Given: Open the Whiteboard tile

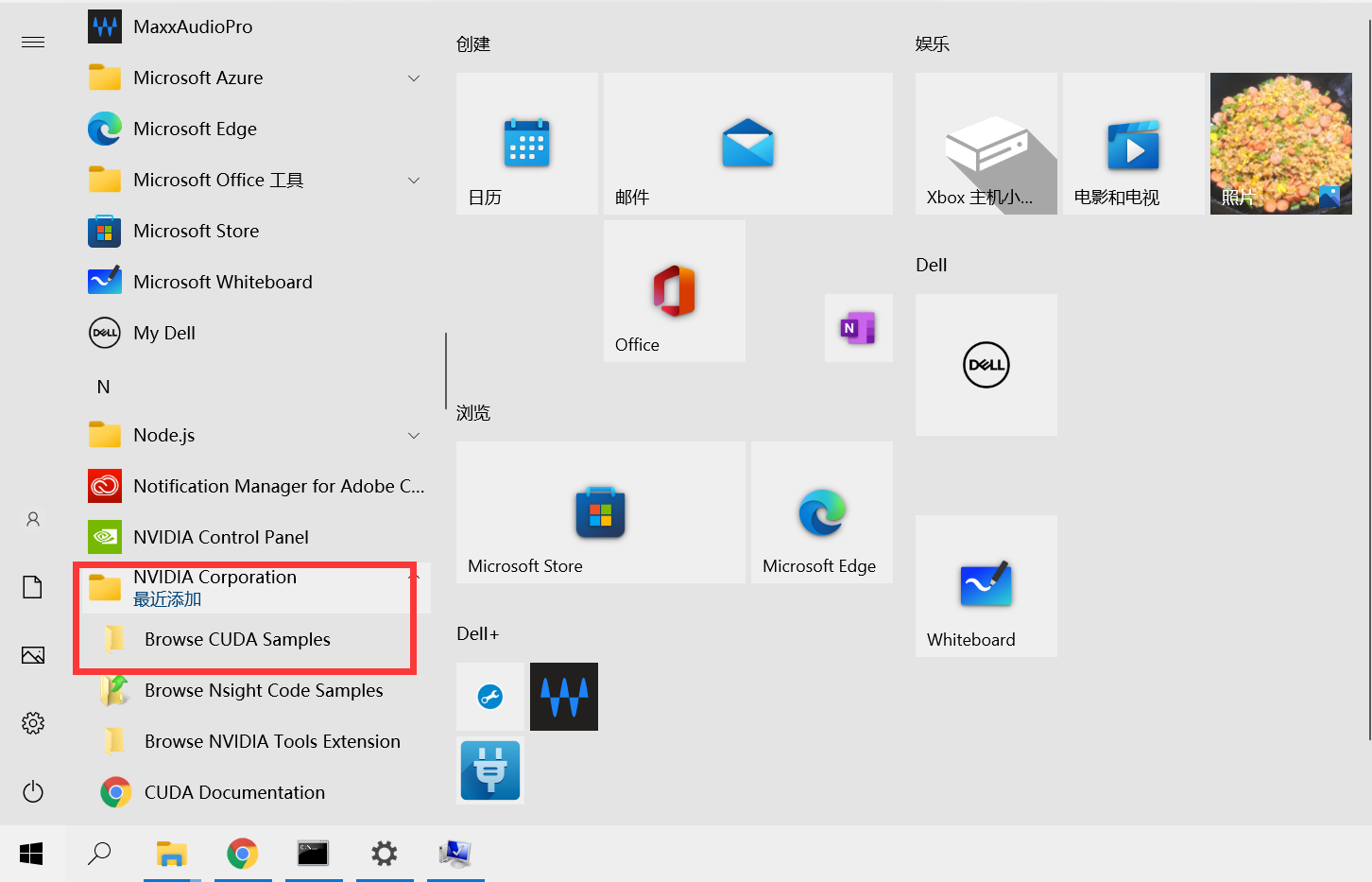Looking at the screenshot, I should pyautogui.click(x=986, y=586).
